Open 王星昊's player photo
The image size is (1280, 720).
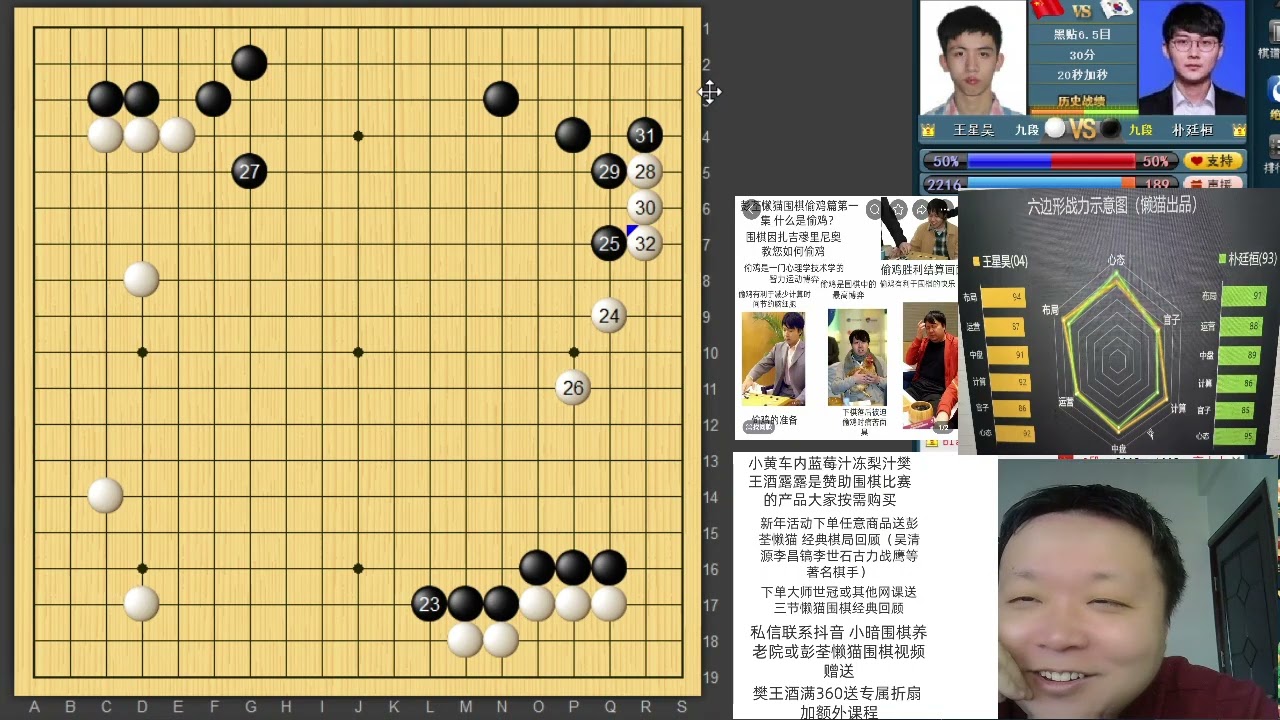click(973, 58)
